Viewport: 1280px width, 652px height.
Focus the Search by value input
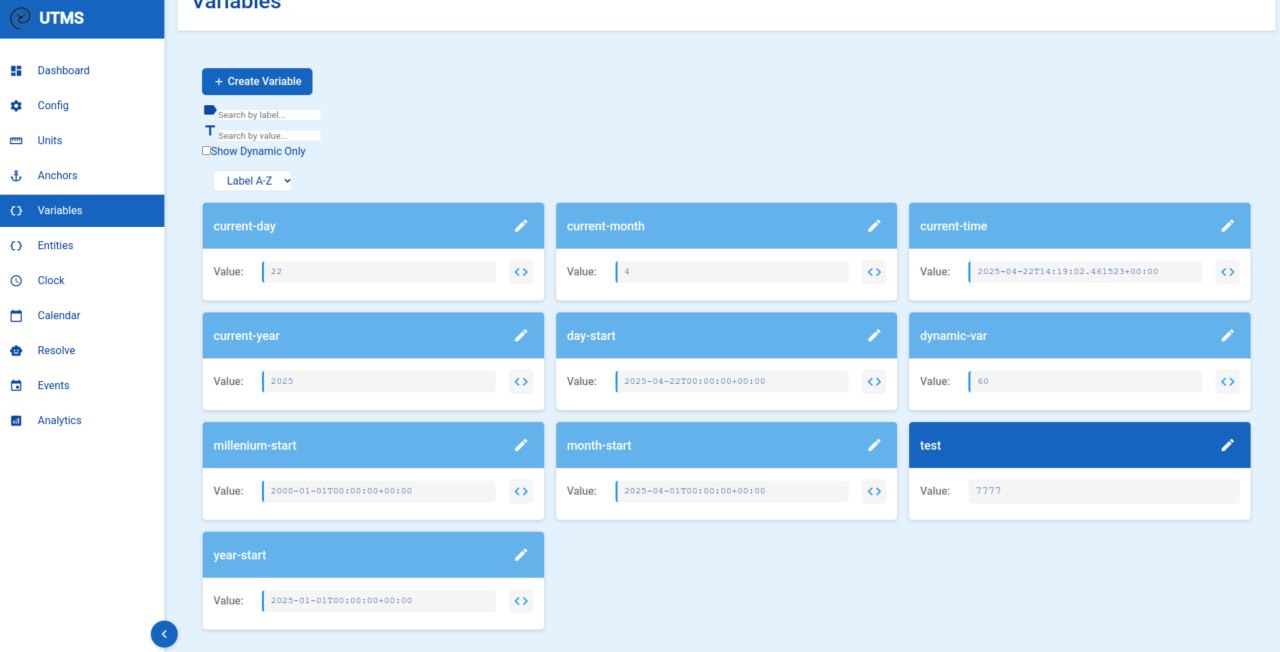268,136
